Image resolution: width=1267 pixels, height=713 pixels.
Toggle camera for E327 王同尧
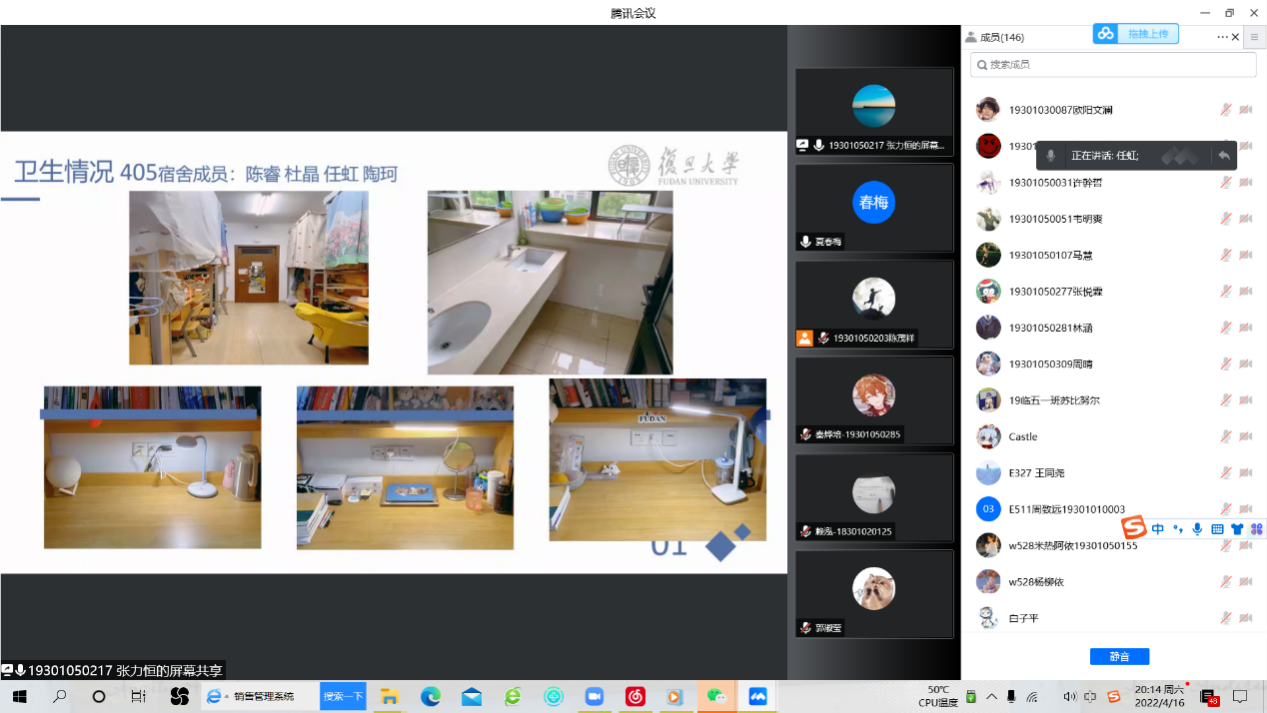1246,473
